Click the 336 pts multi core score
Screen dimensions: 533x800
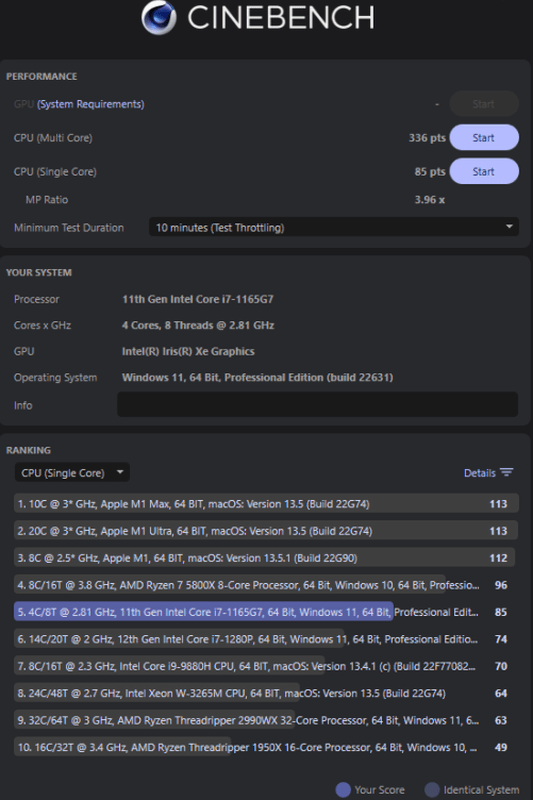coord(427,138)
